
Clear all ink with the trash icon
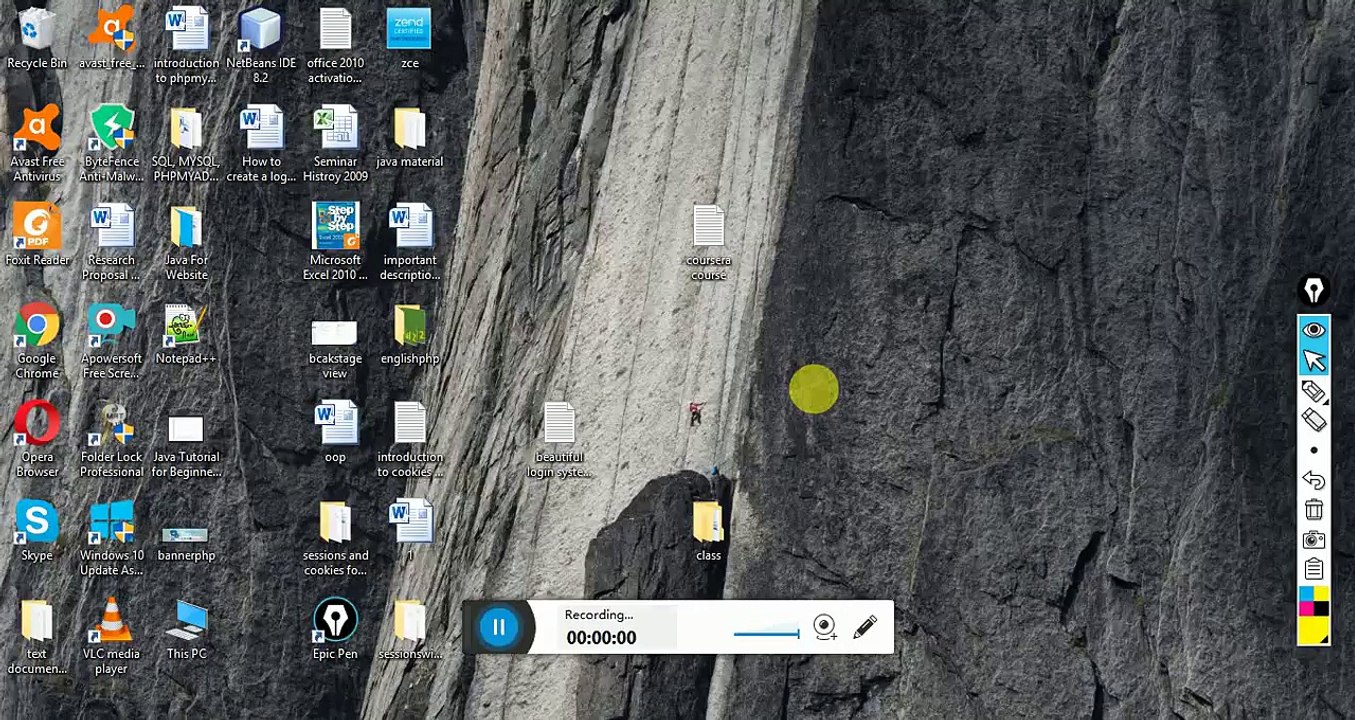(1314, 510)
